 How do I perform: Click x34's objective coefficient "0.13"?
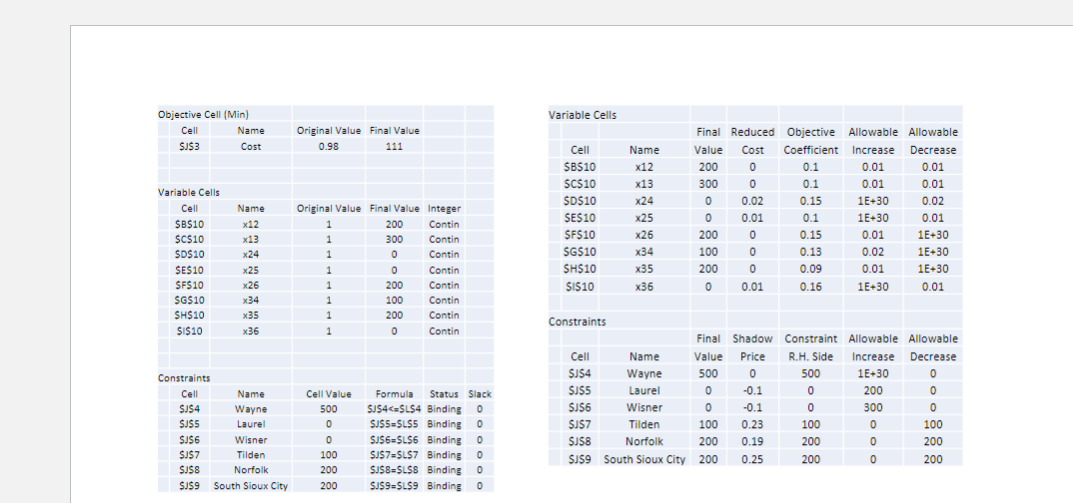(x=811, y=253)
